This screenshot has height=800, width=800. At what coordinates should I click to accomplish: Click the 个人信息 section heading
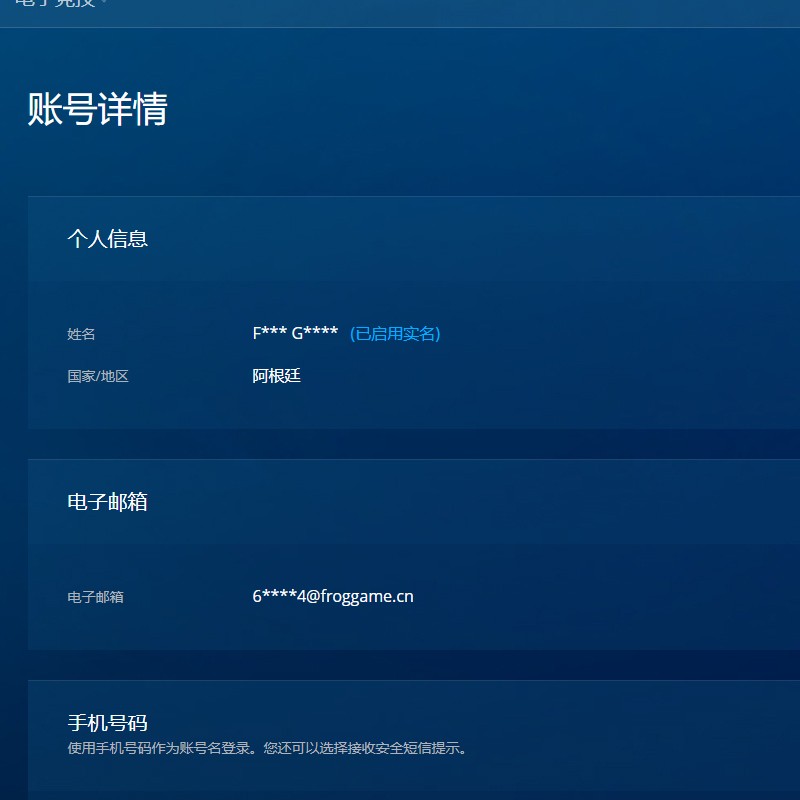(108, 239)
